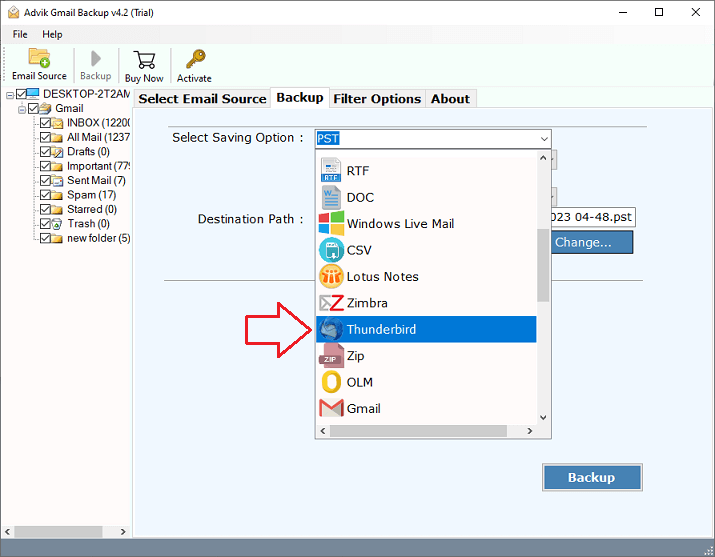The image size is (715, 557).
Task: Click the Drafts folder icon
Action: coord(57,152)
